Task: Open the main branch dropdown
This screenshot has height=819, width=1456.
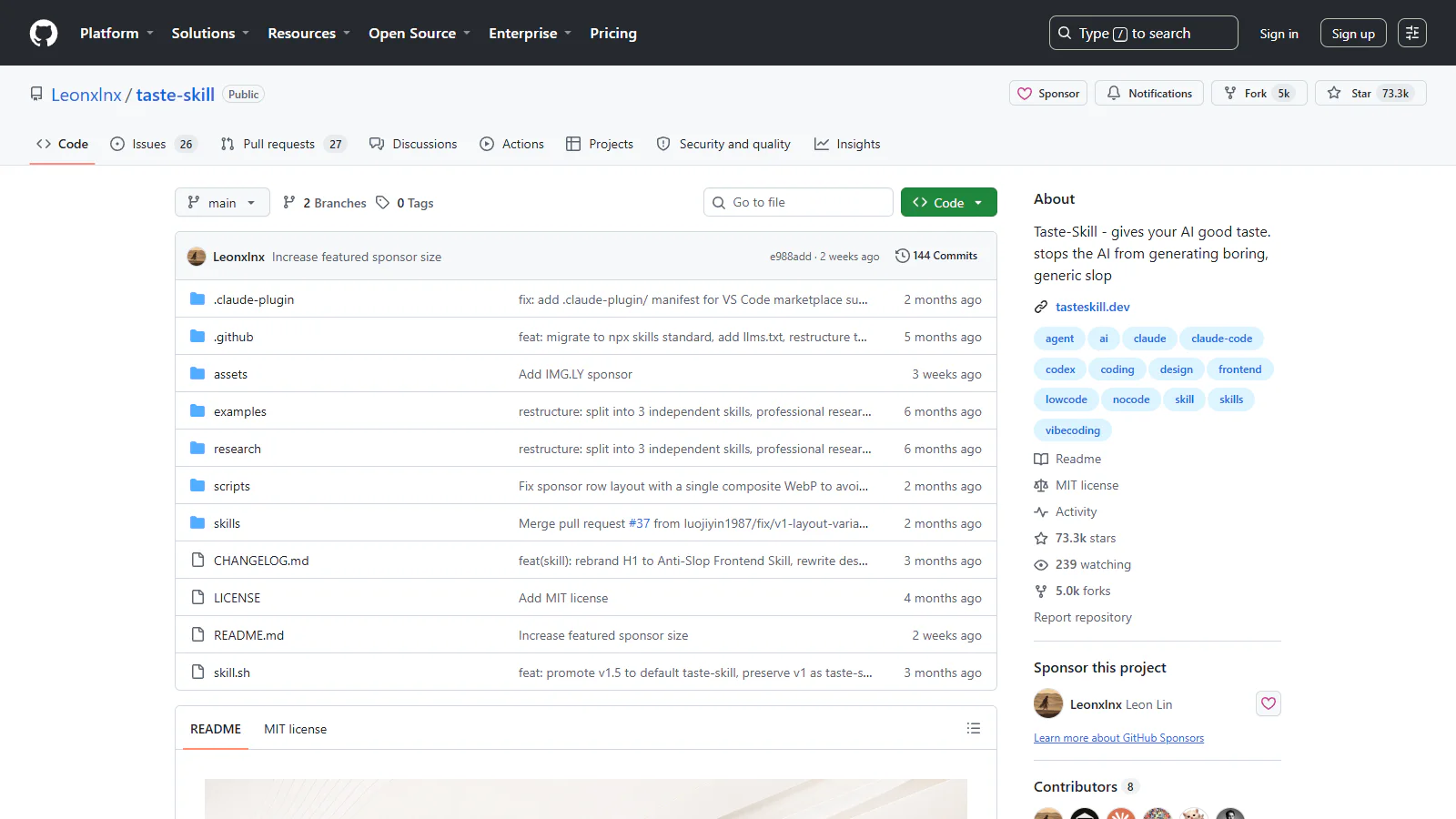Action: click(222, 202)
